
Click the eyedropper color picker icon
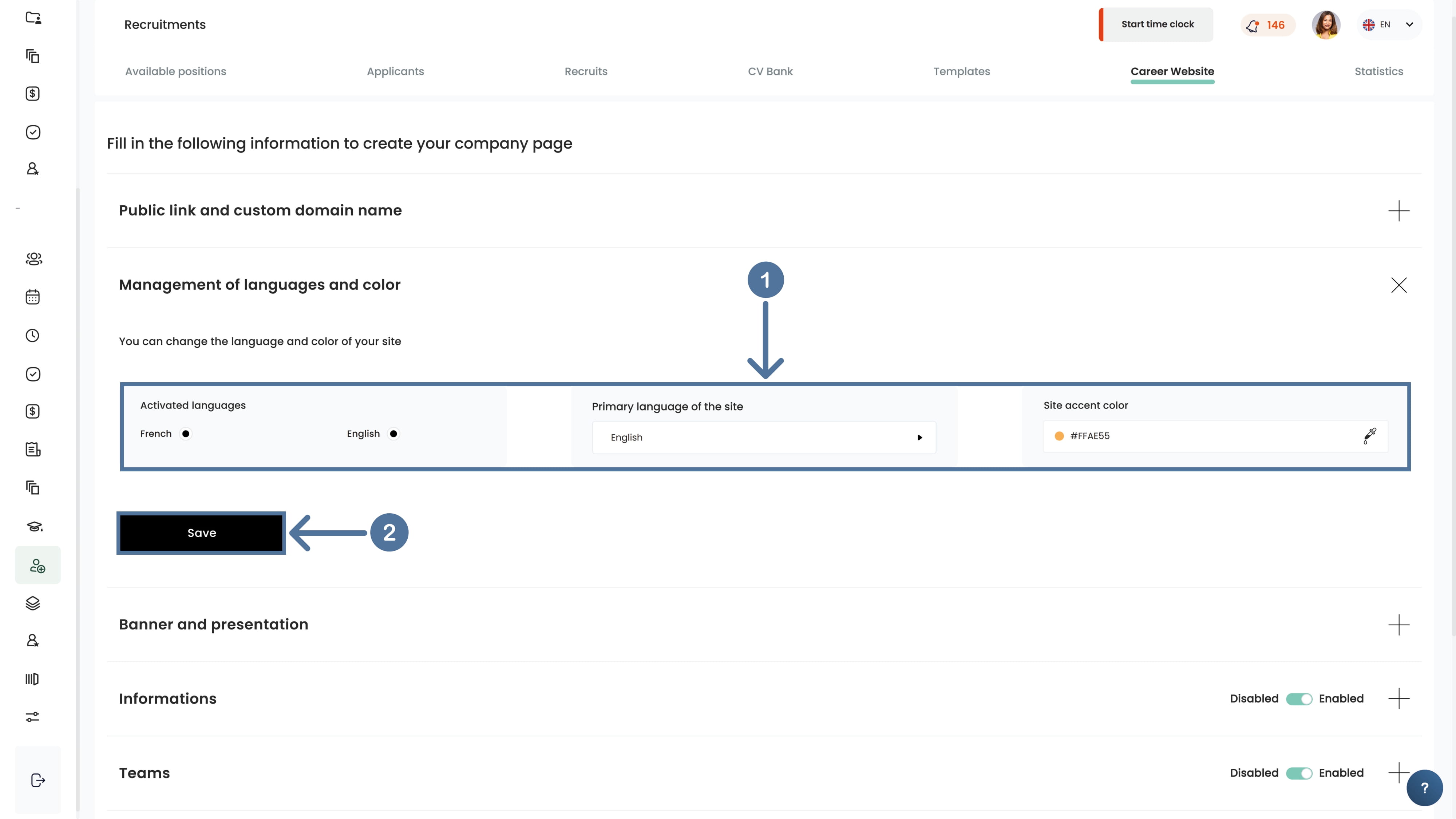click(1369, 436)
